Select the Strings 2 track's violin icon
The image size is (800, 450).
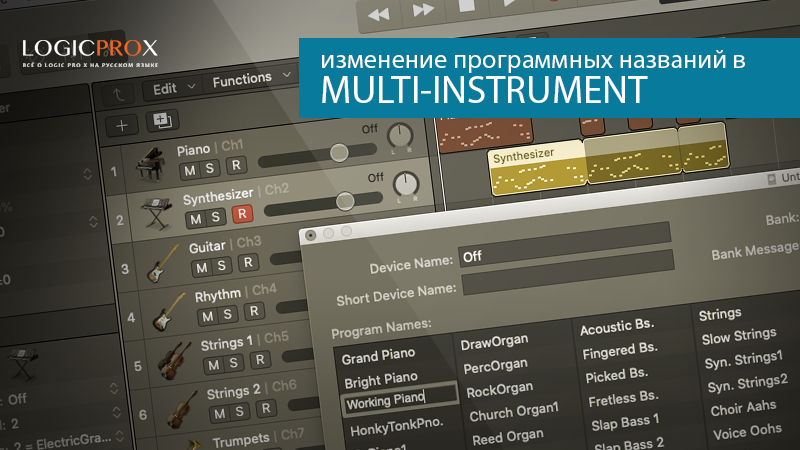[x=180, y=409]
